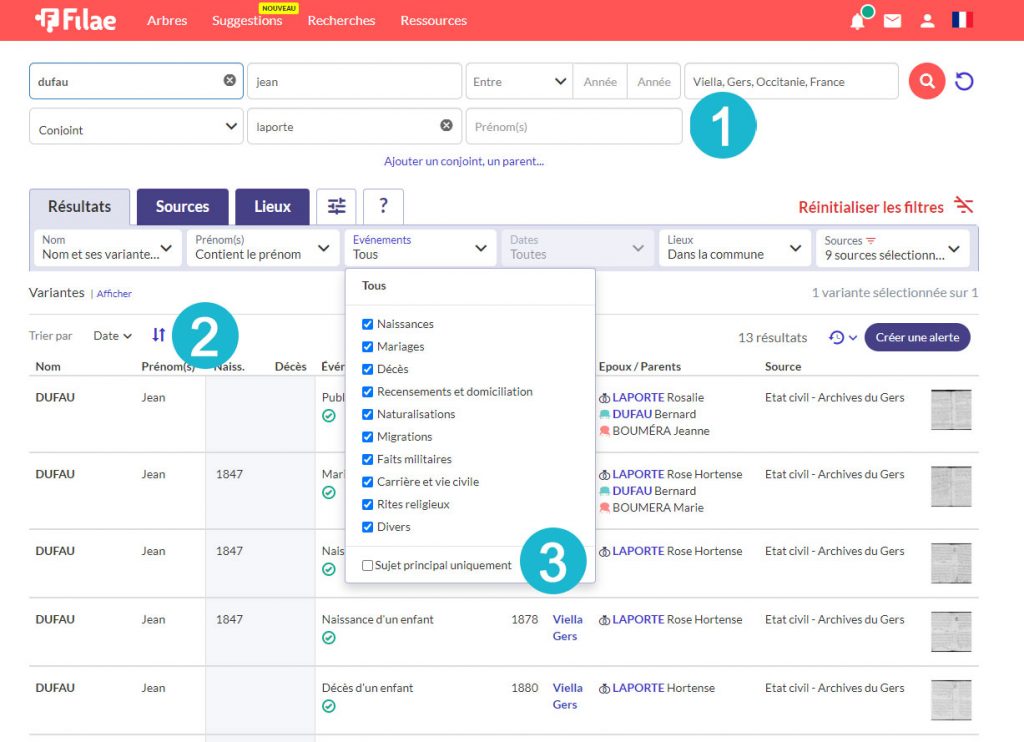Click the red search magnifier button
Viewport: 1024px width, 742px height.
coord(927,81)
